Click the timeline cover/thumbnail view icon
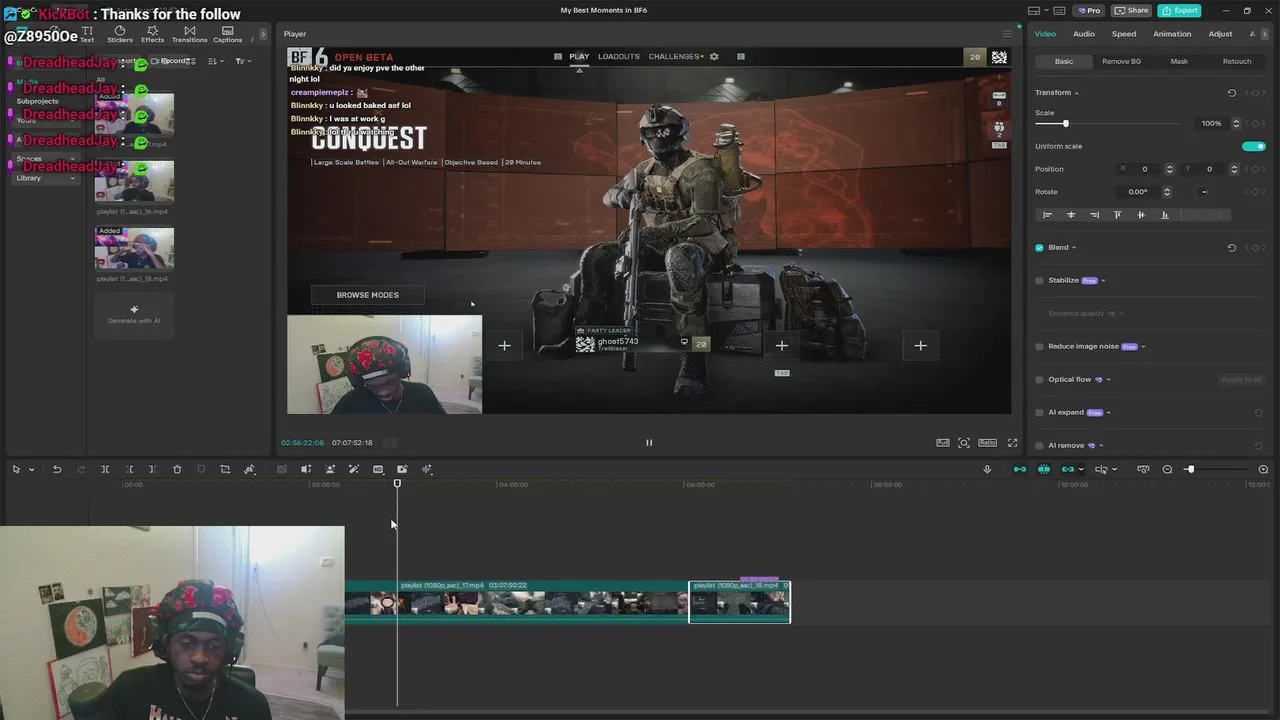Screen dimensions: 1280x720 point(1143,469)
